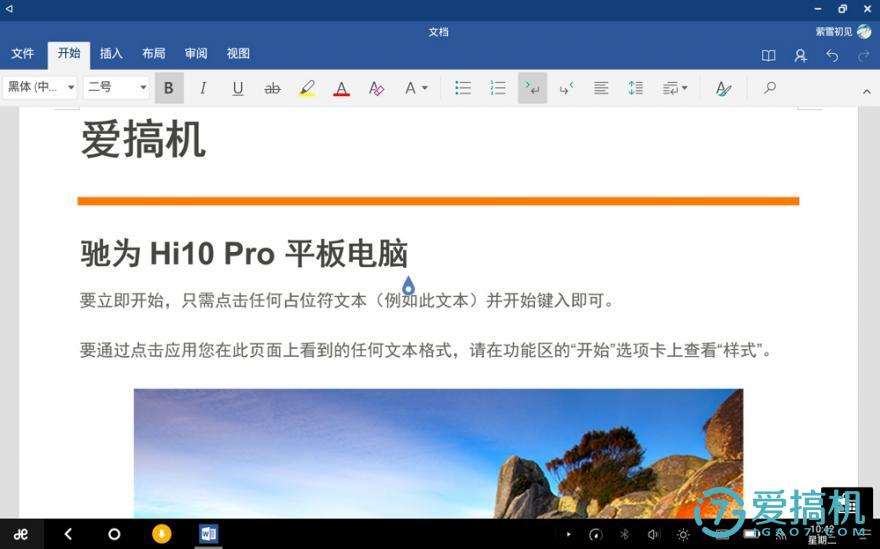Tap the taskbar back arrow
This screenshot has width=880, height=549.
[68, 534]
